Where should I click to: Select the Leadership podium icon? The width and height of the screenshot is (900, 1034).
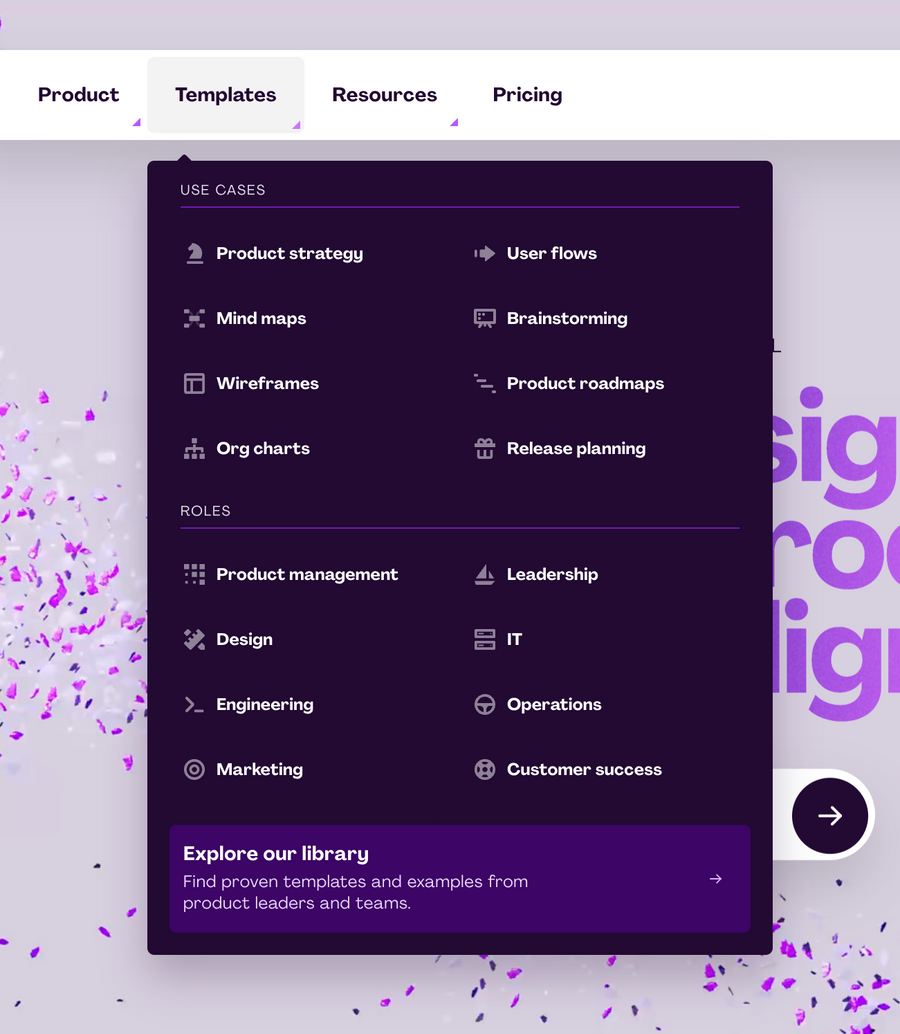click(485, 574)
